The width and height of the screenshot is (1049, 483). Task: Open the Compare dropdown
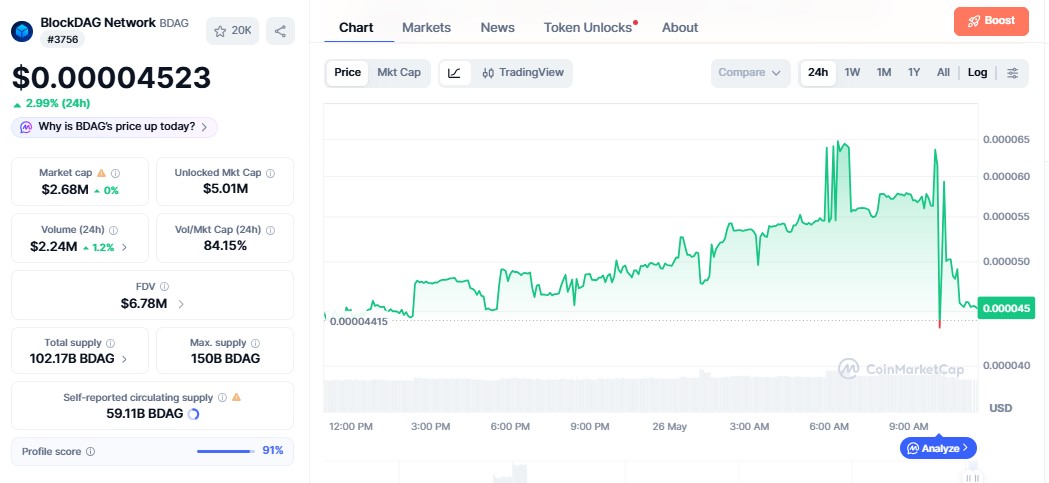click(x=750, y=73)
